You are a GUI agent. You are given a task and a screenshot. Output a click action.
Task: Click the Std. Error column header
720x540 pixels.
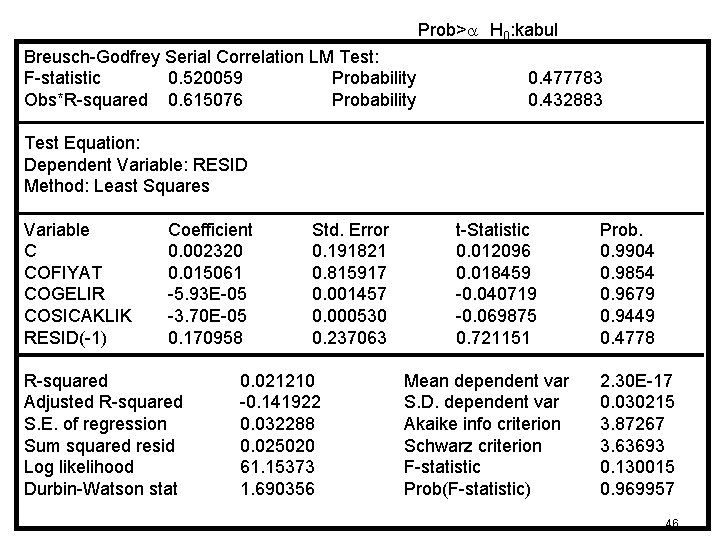point(351,230)
